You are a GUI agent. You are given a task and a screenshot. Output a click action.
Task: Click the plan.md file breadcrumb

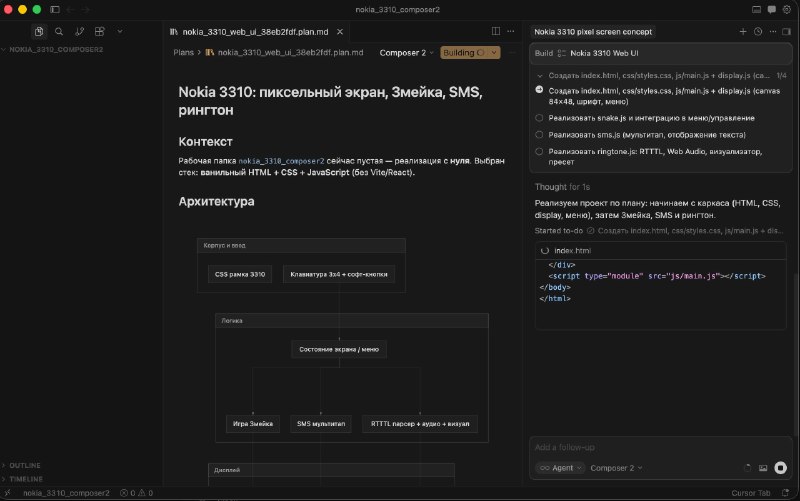[285, 53]
